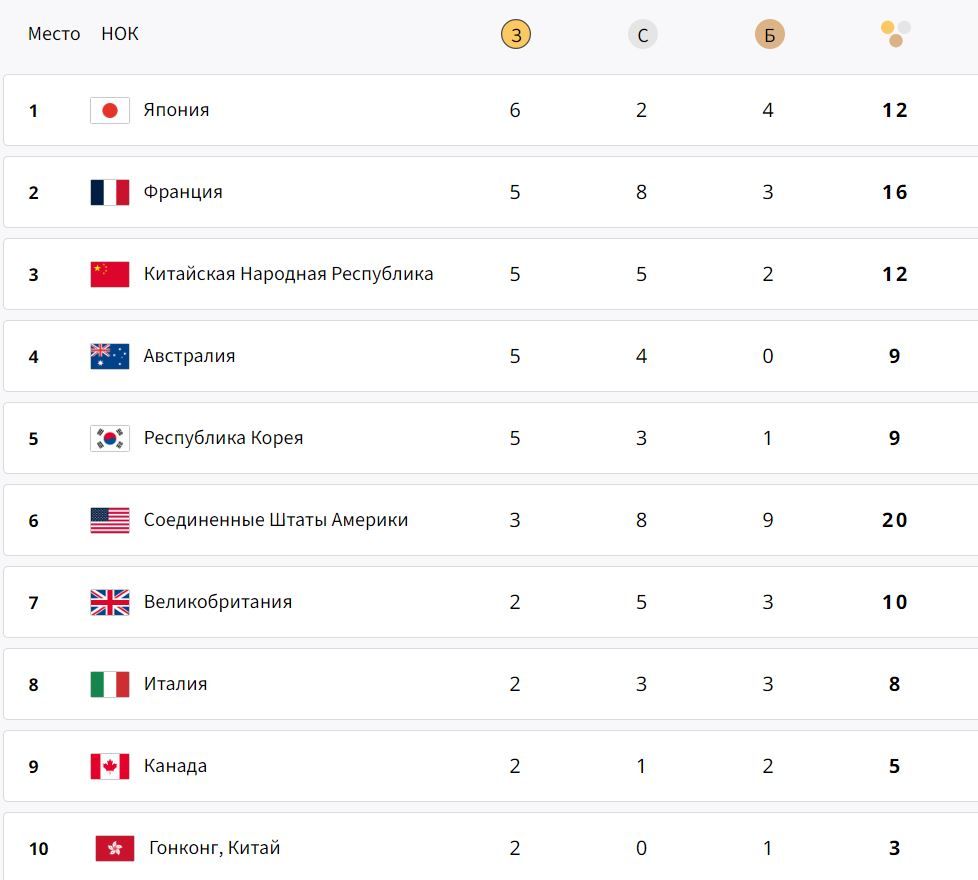
Task: Click the total medals icon in header
Action: (893, 33)
